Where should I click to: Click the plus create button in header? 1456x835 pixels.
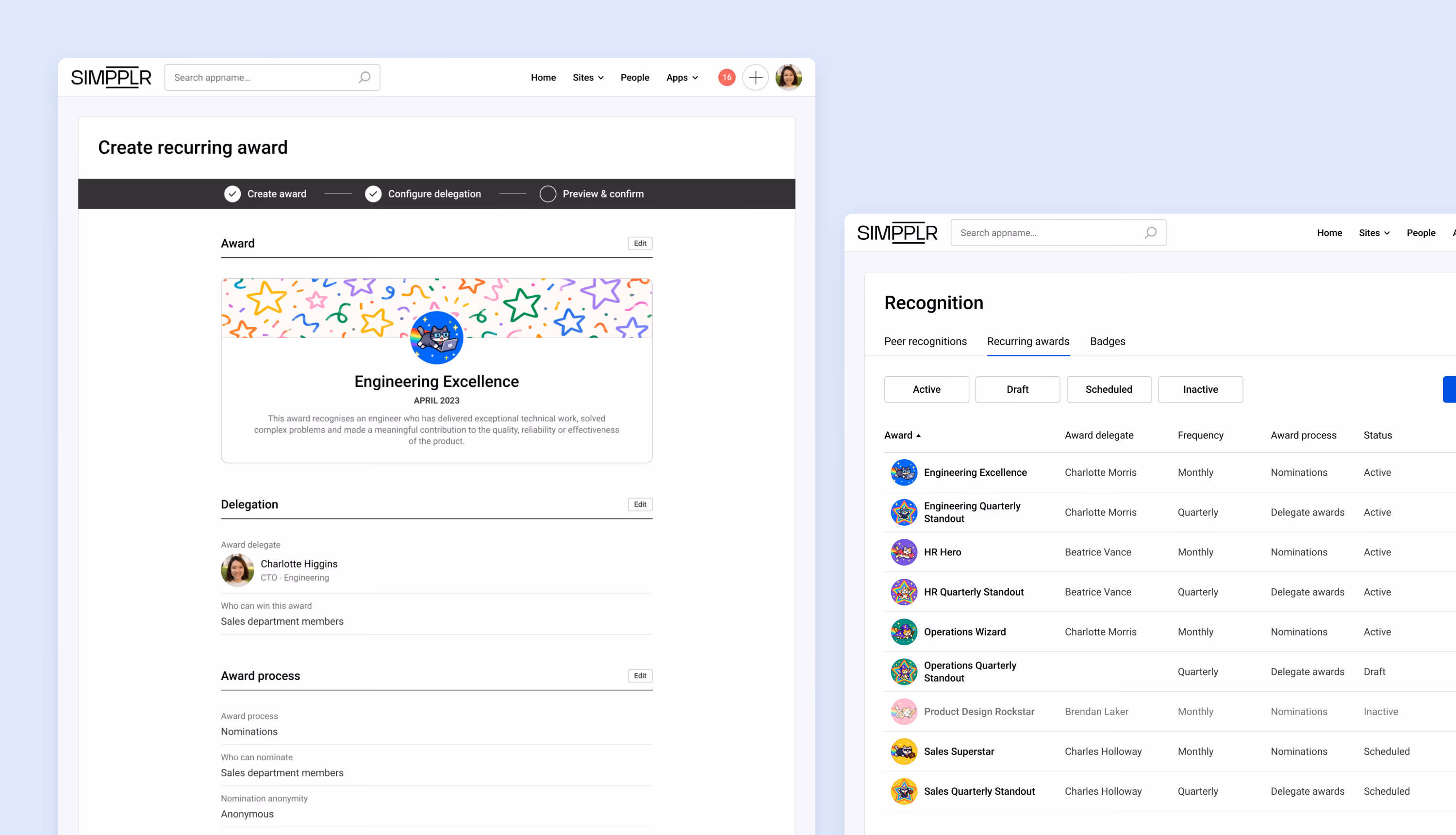(756, 77)
